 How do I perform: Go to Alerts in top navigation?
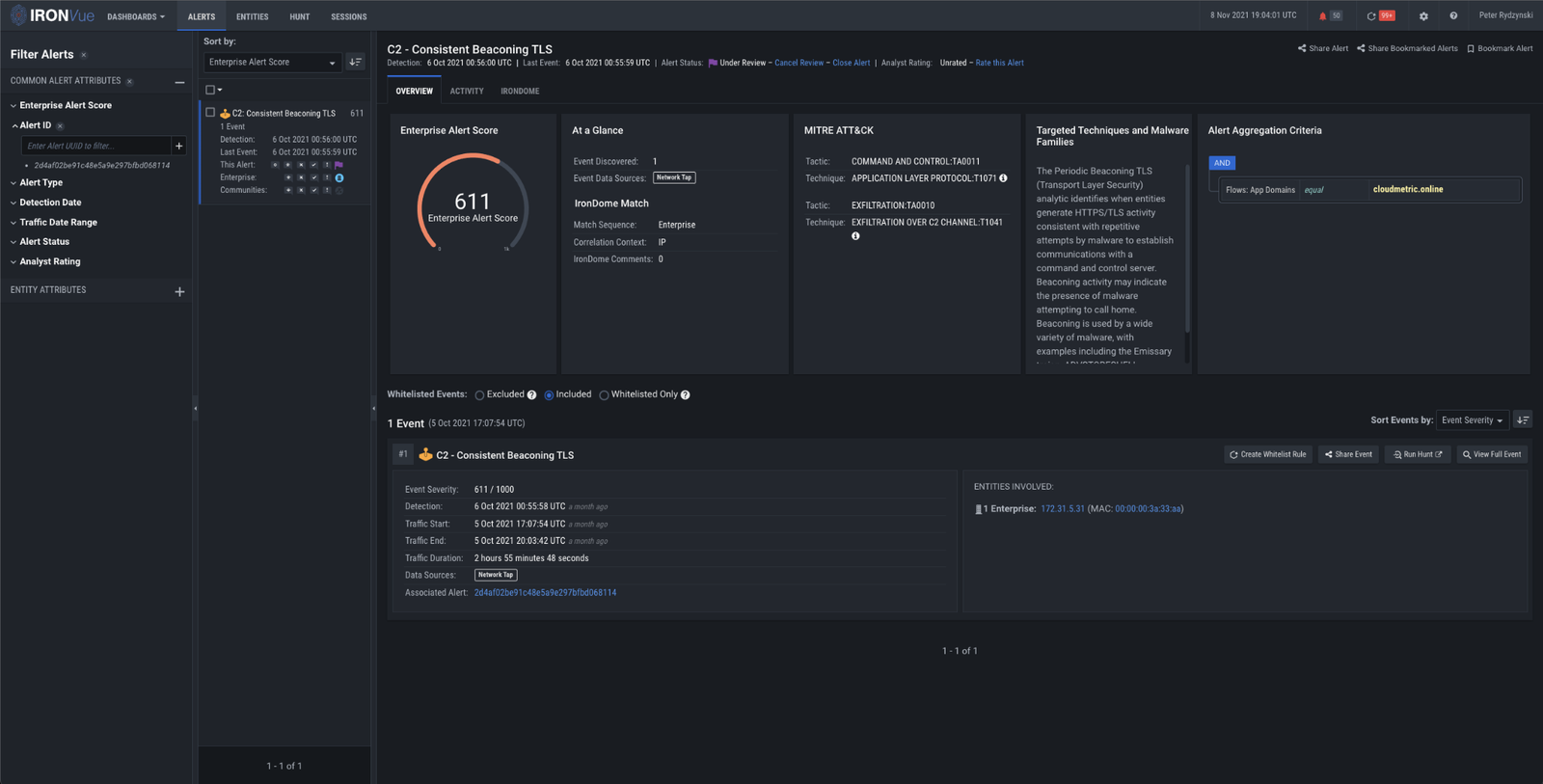click(202, 16)
